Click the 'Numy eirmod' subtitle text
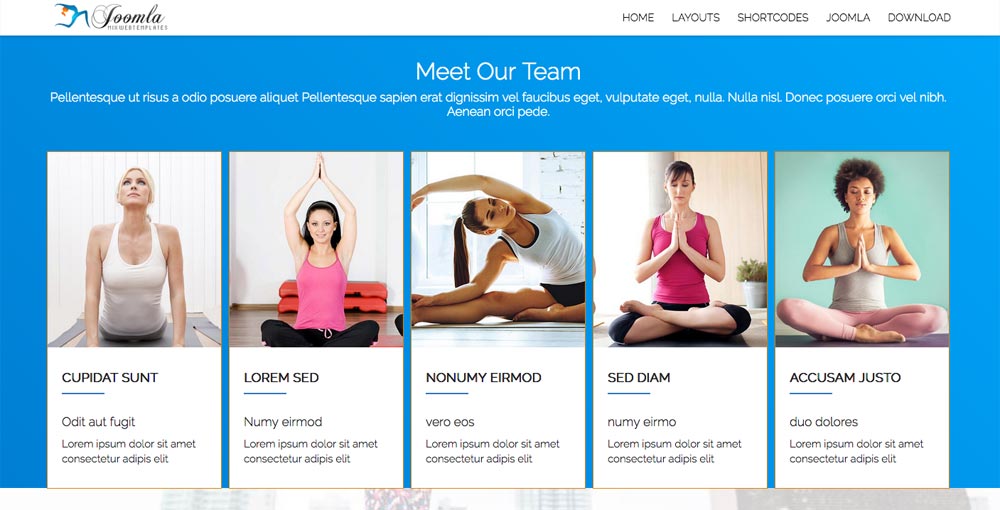 point(283,422)
